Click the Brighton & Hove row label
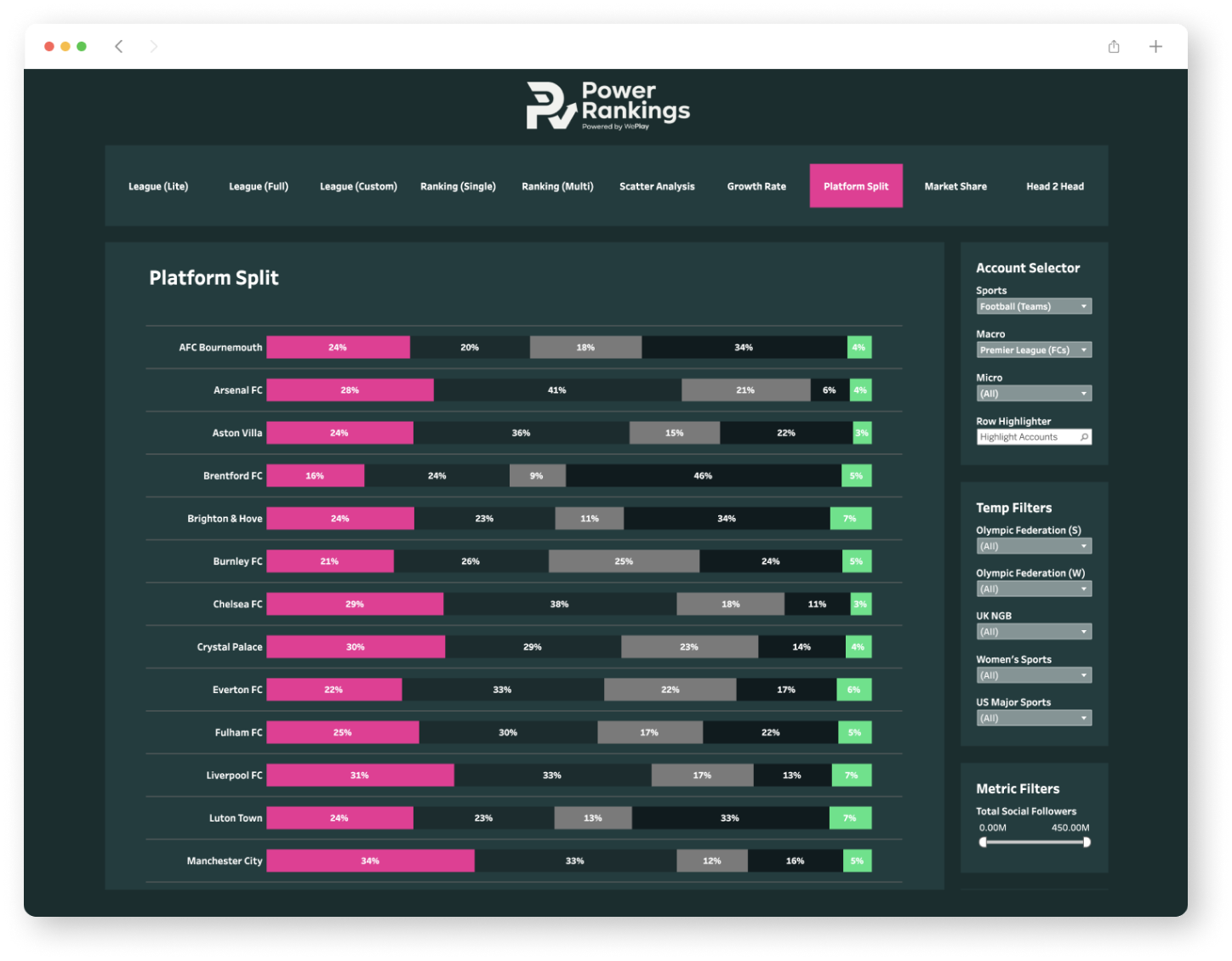Screen dimensions: 1232x961 point(225,519)
